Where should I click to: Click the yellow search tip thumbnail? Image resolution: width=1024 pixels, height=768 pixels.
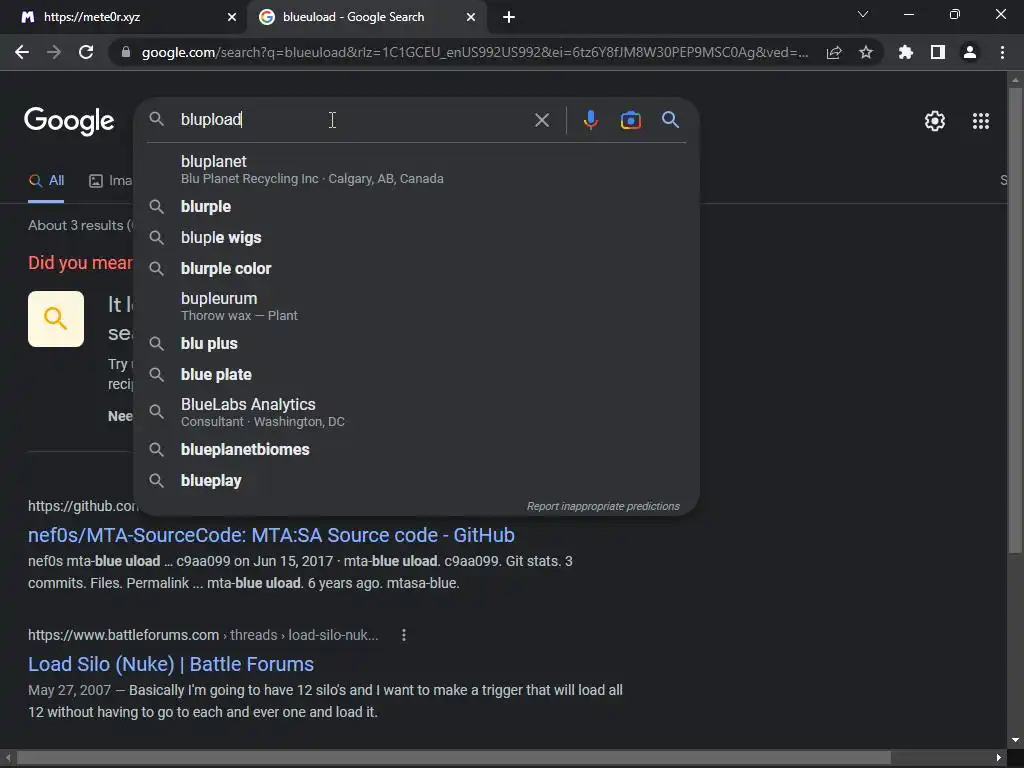pyautogui.click(x=56, y=319)
